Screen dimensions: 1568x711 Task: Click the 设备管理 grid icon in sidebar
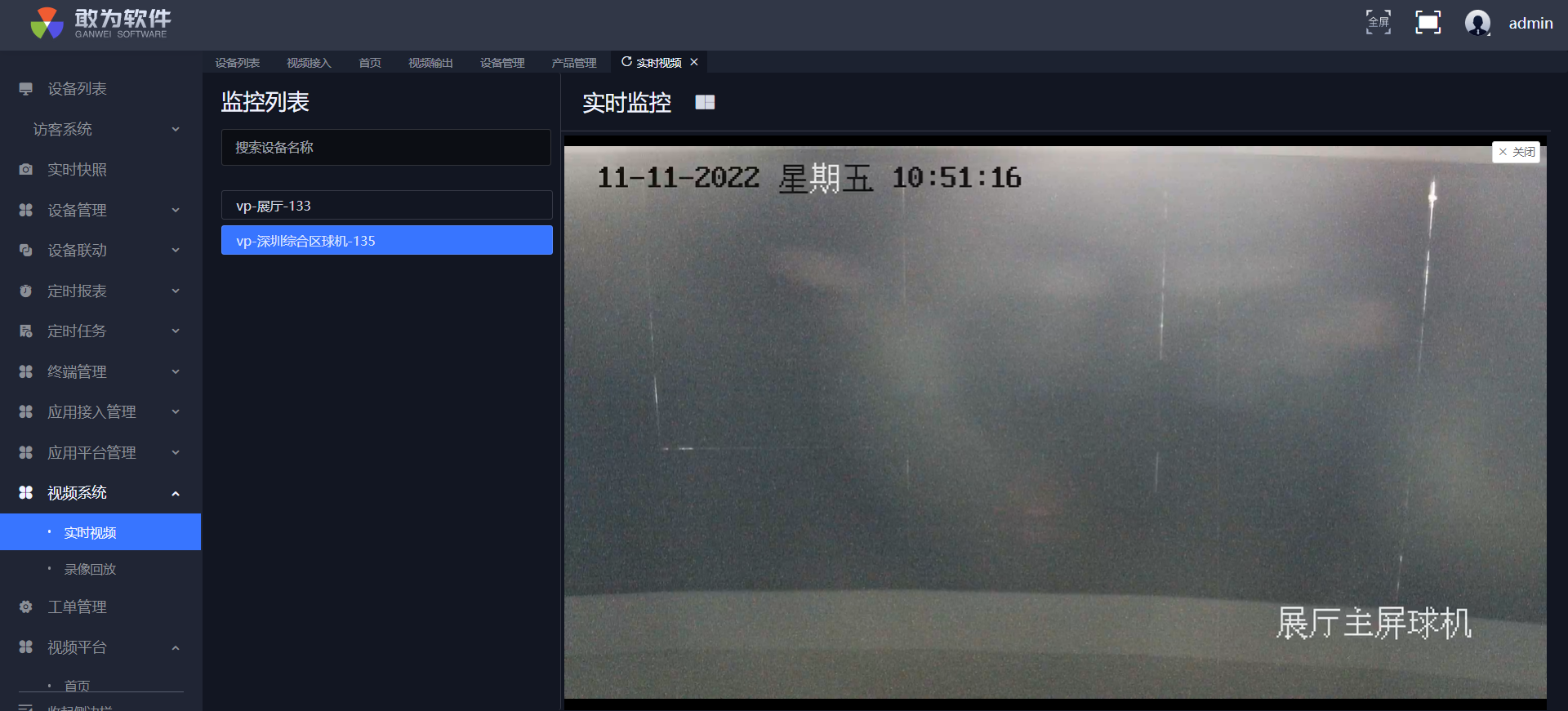click(x=26, y=210)
